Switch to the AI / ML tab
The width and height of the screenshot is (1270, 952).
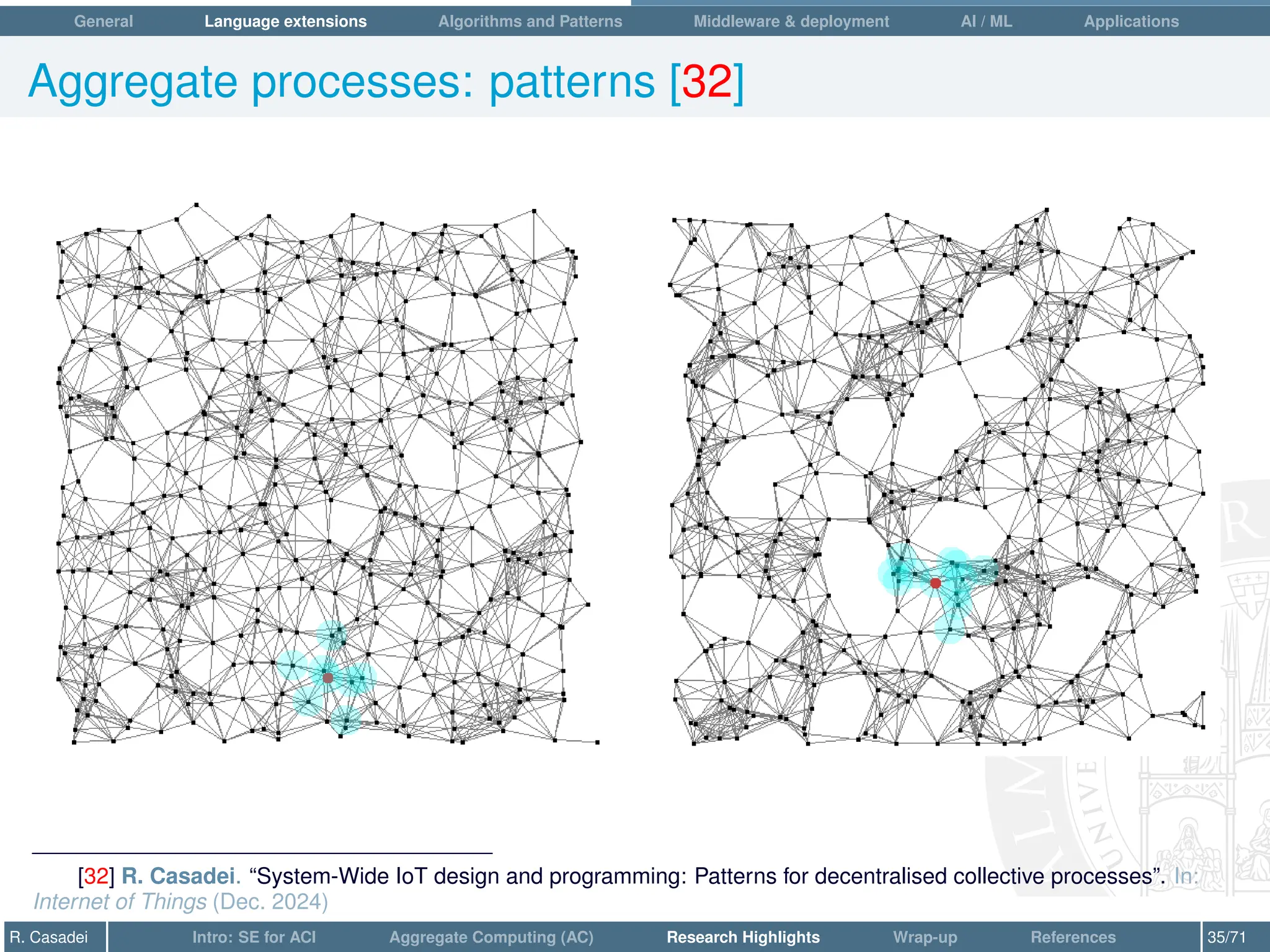tap(987, 21)
